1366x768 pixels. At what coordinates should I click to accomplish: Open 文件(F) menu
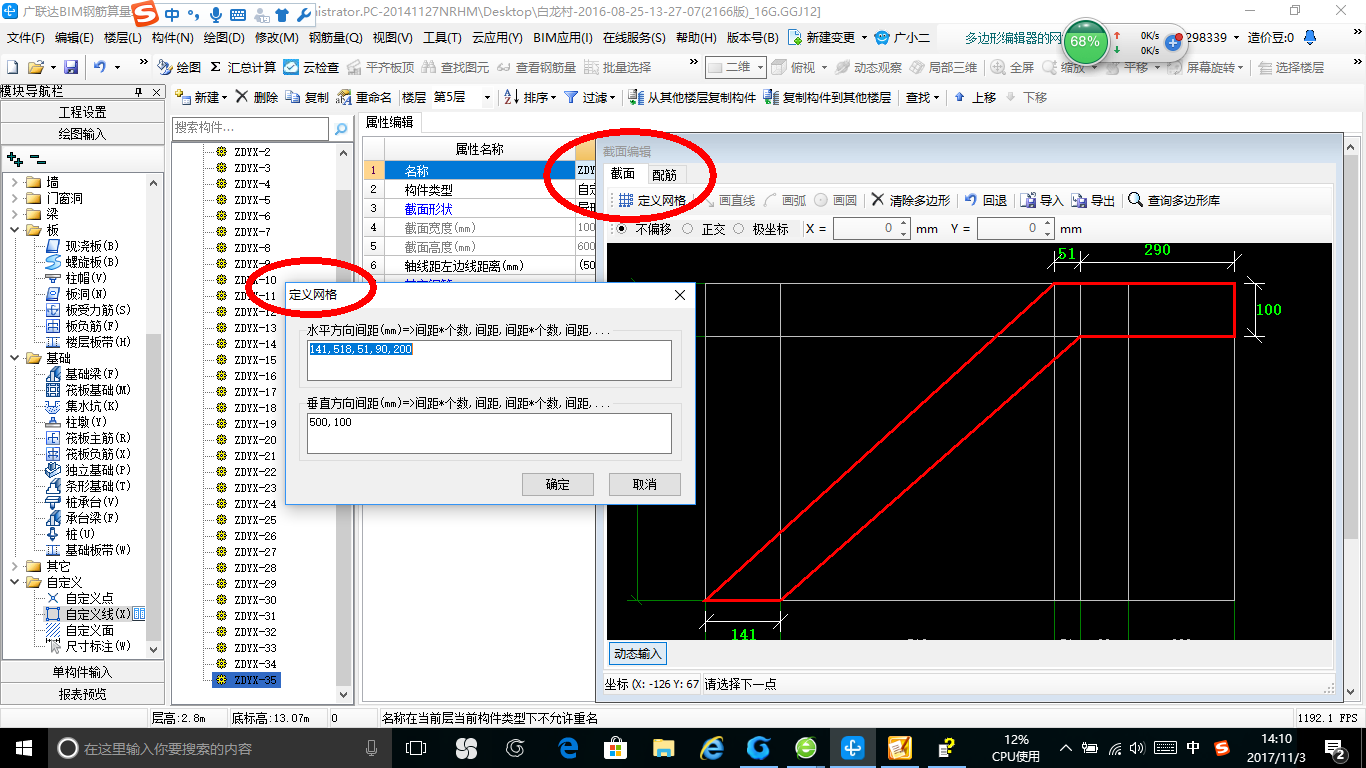point(25,38)
